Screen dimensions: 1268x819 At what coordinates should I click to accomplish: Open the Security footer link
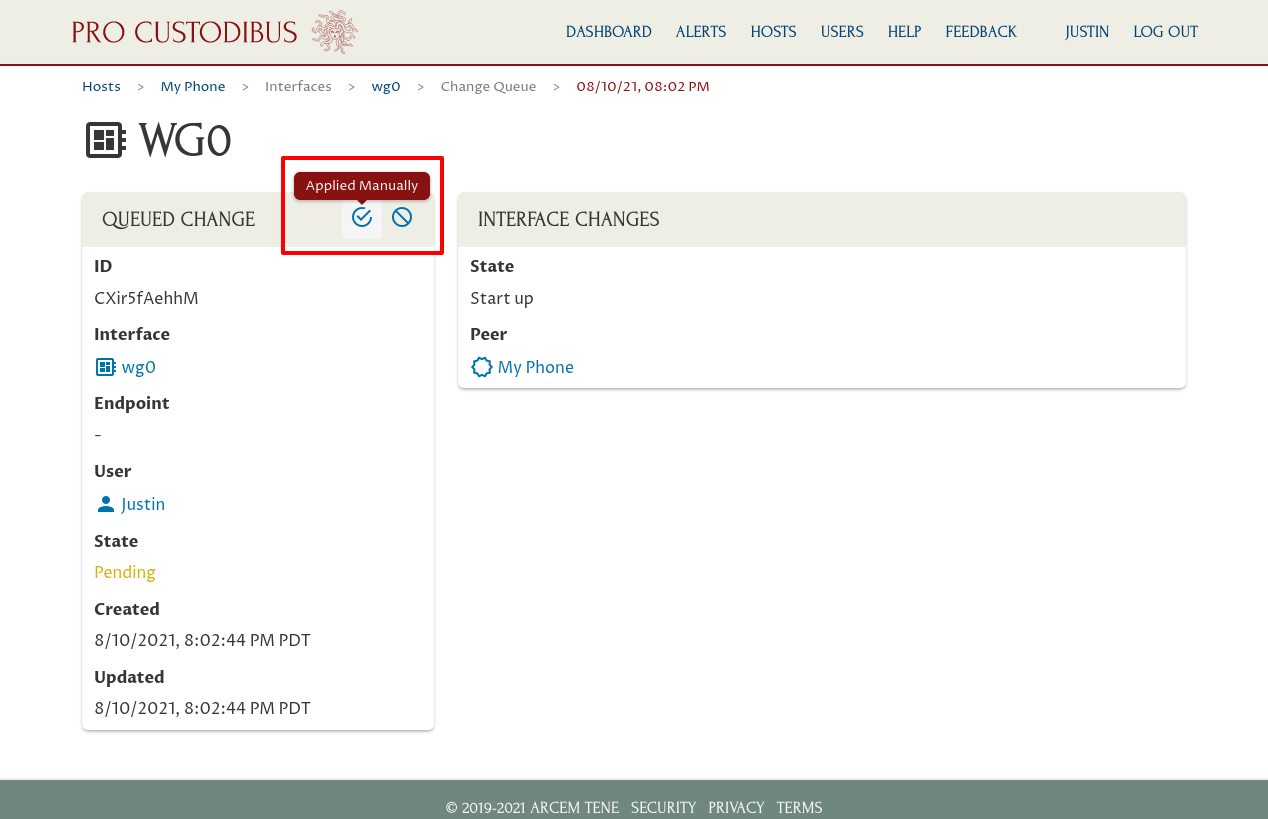point(663,807)
